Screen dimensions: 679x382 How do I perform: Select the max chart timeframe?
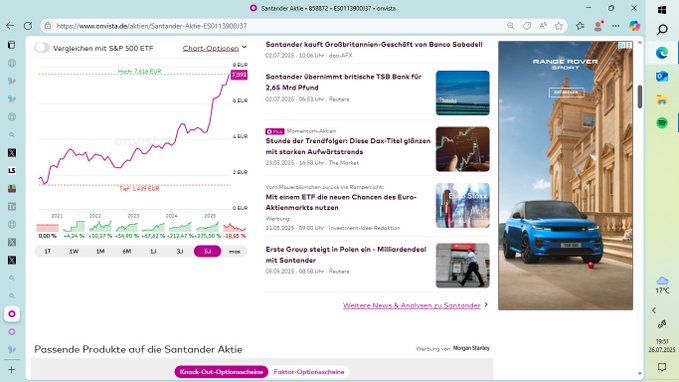(234, 251)
